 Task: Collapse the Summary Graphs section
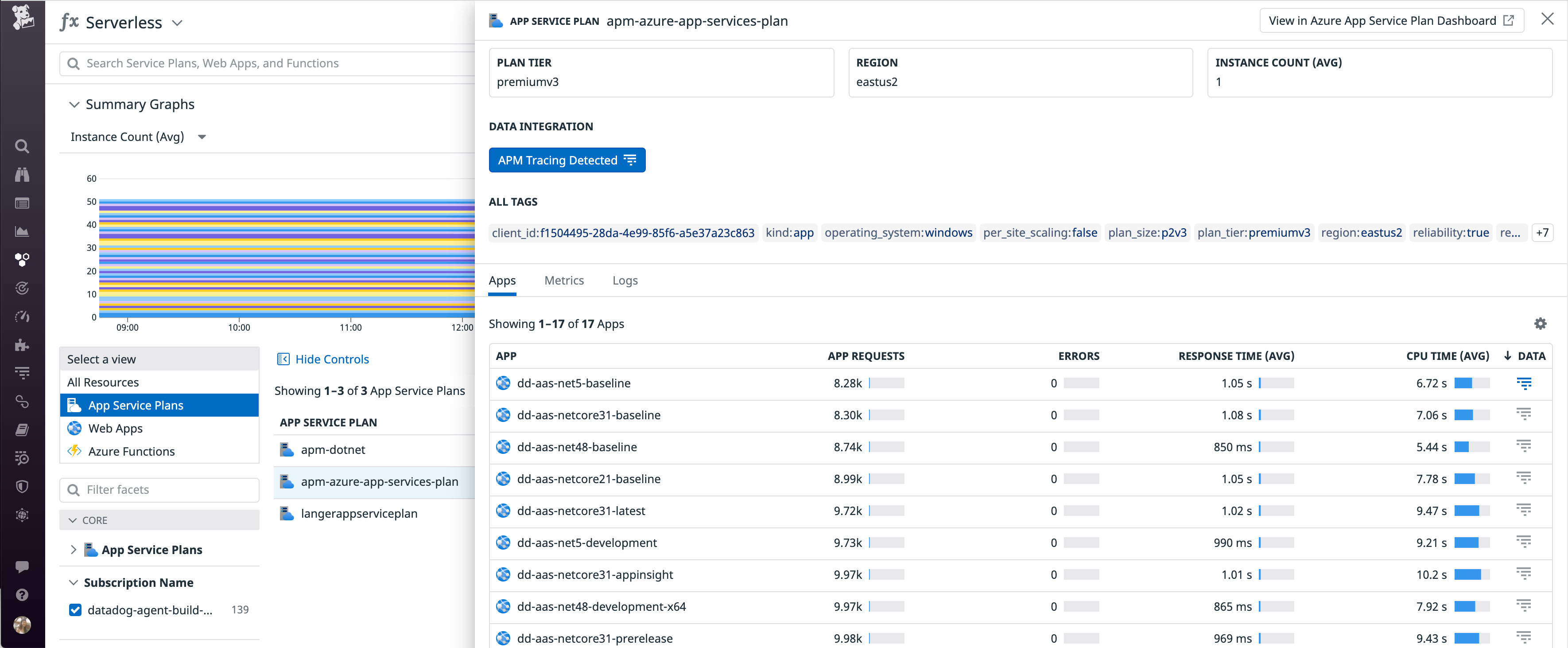pos(74,104)
